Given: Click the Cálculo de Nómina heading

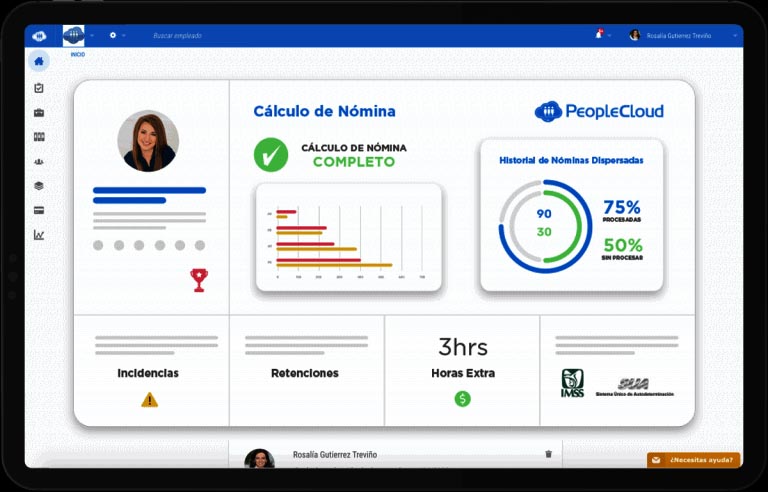Looking at the screenshot, I should [x=324, y=111].
